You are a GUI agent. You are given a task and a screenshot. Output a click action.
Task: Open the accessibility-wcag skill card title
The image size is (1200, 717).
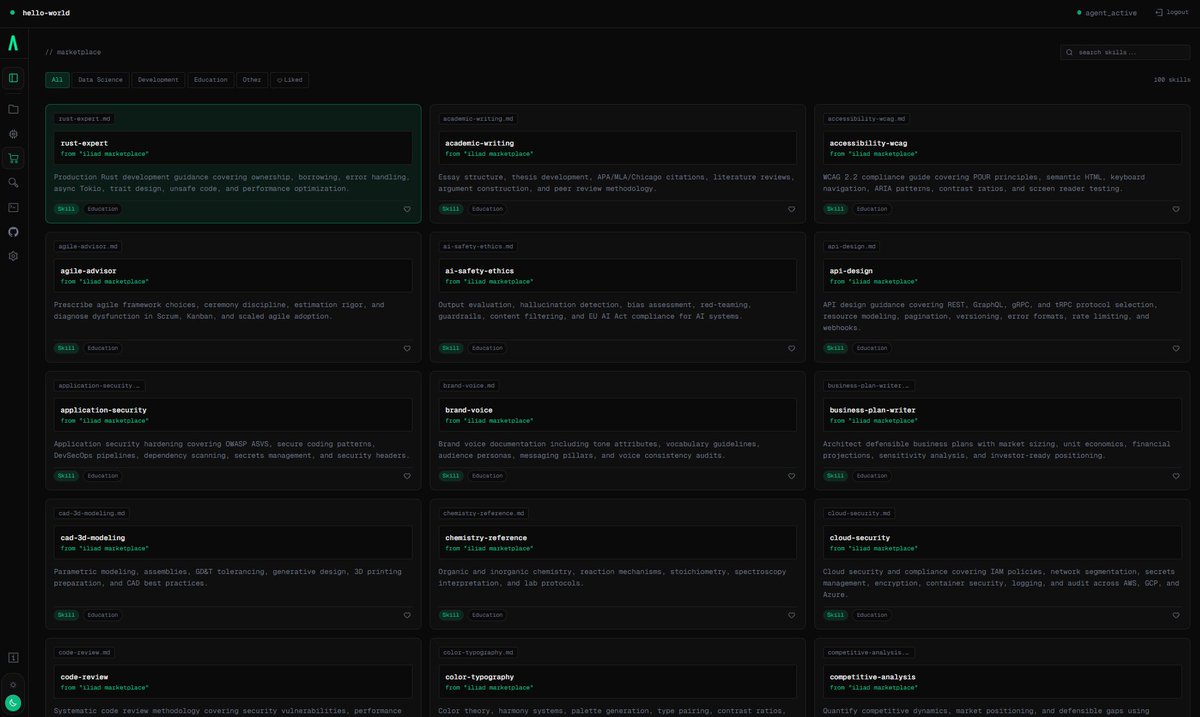click(869, 143)
